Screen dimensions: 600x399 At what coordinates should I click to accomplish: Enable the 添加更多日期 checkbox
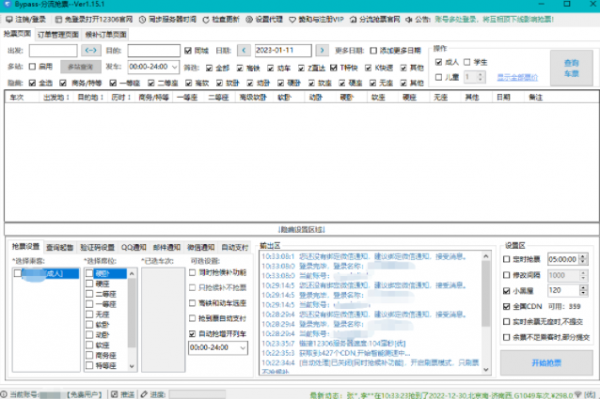tap(373, 50)
